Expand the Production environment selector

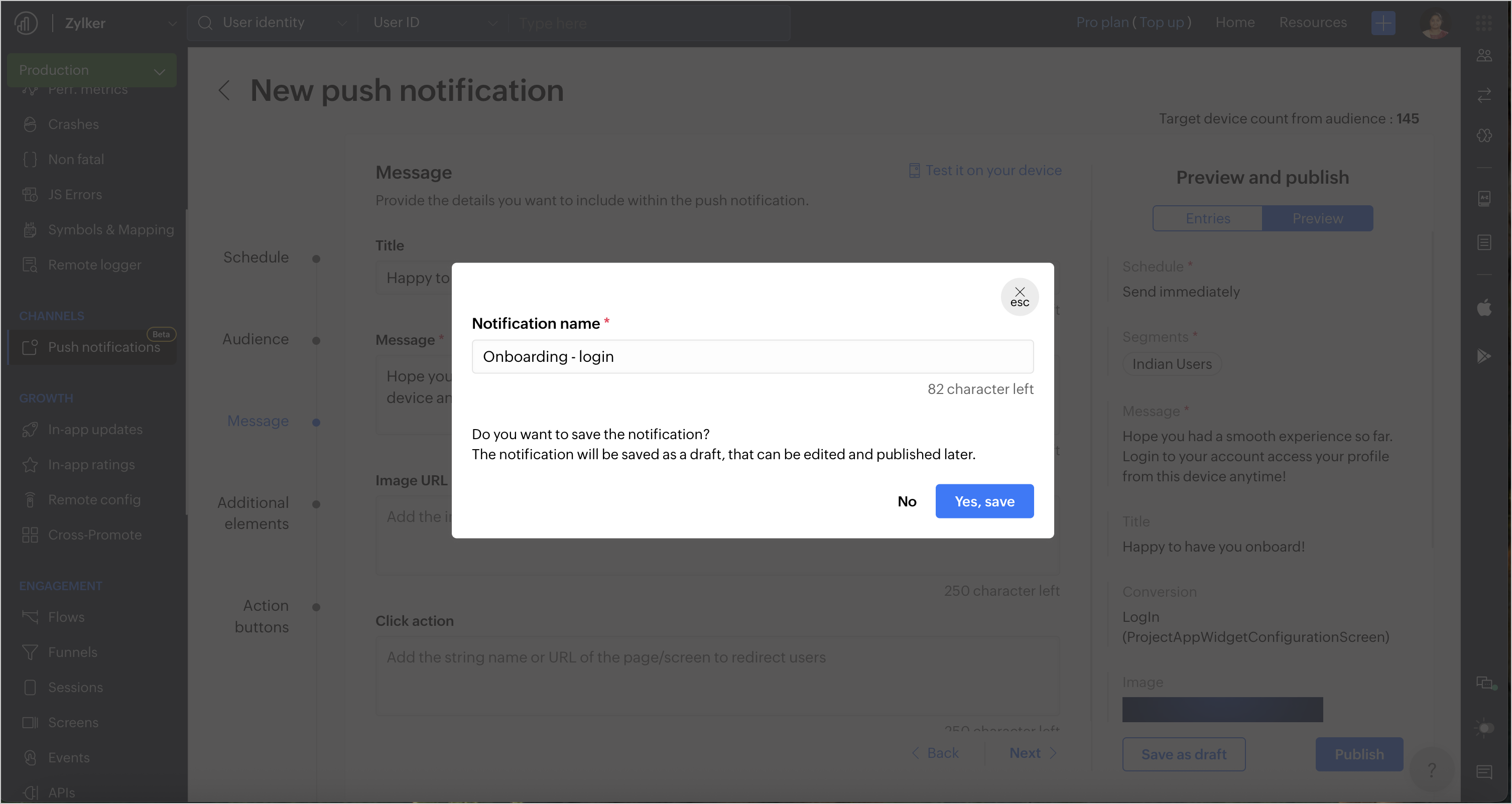pyautogui.click(x=91, y=70)
